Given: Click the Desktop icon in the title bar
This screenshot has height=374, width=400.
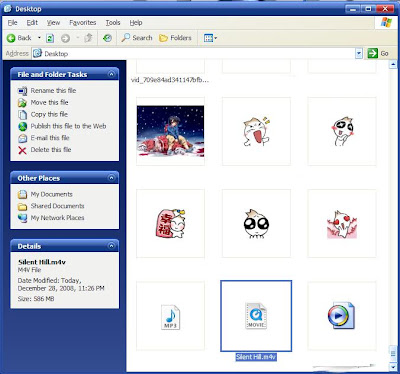Looking at the screenshot, I should (8, 9).
